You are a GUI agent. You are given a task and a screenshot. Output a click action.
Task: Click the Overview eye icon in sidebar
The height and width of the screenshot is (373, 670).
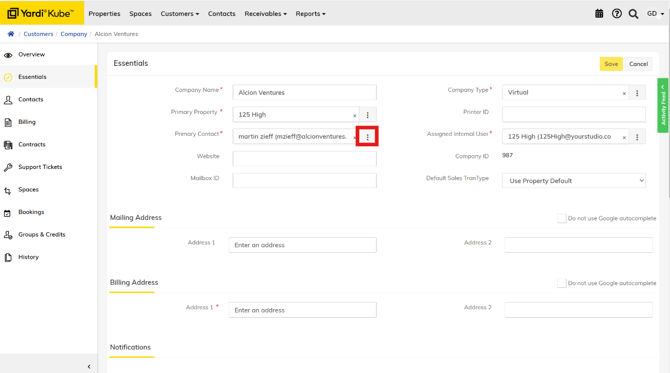(8, 55)
